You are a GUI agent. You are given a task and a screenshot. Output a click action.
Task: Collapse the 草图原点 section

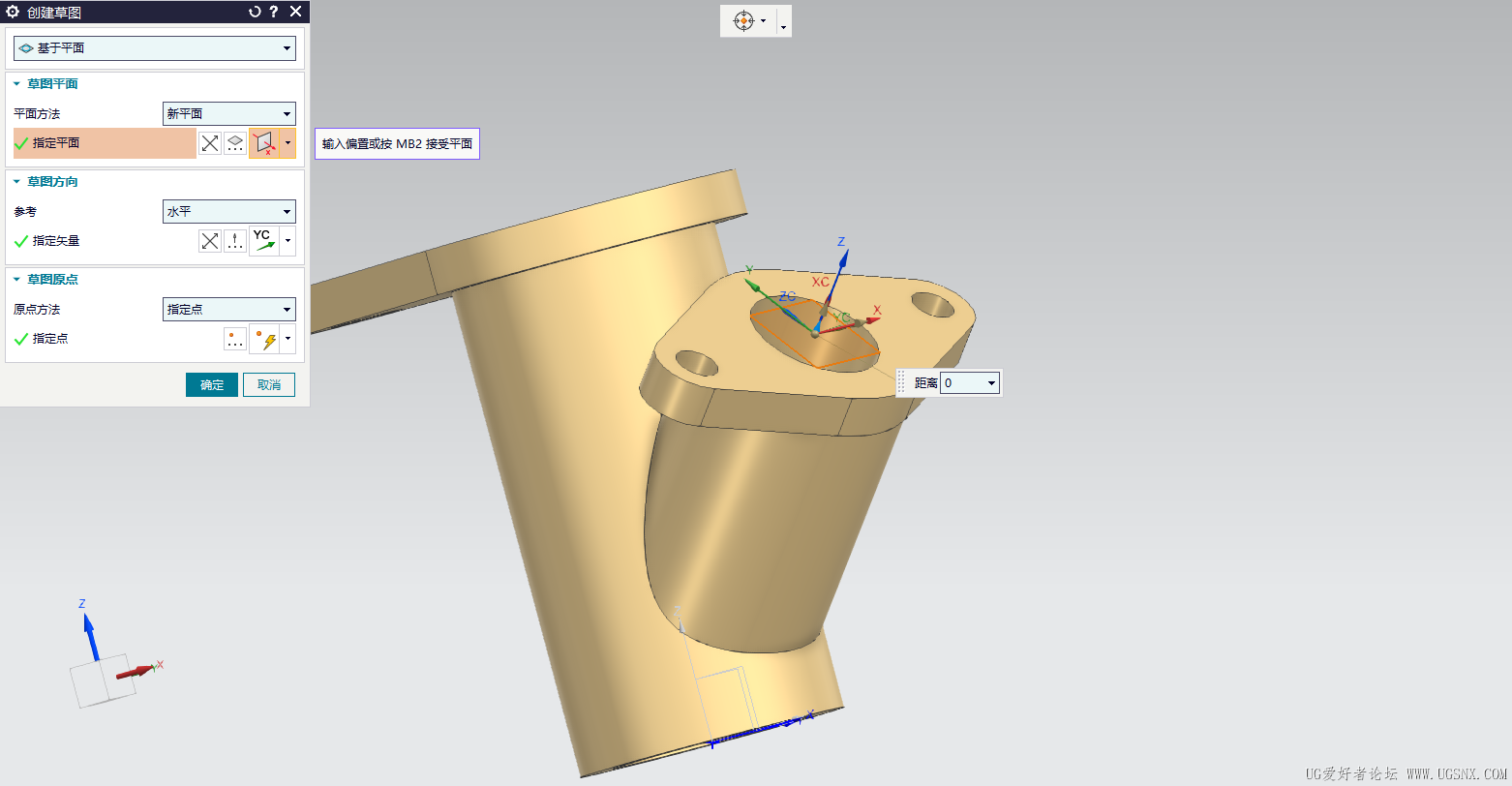pyautogui.click(x=15, y=279)
